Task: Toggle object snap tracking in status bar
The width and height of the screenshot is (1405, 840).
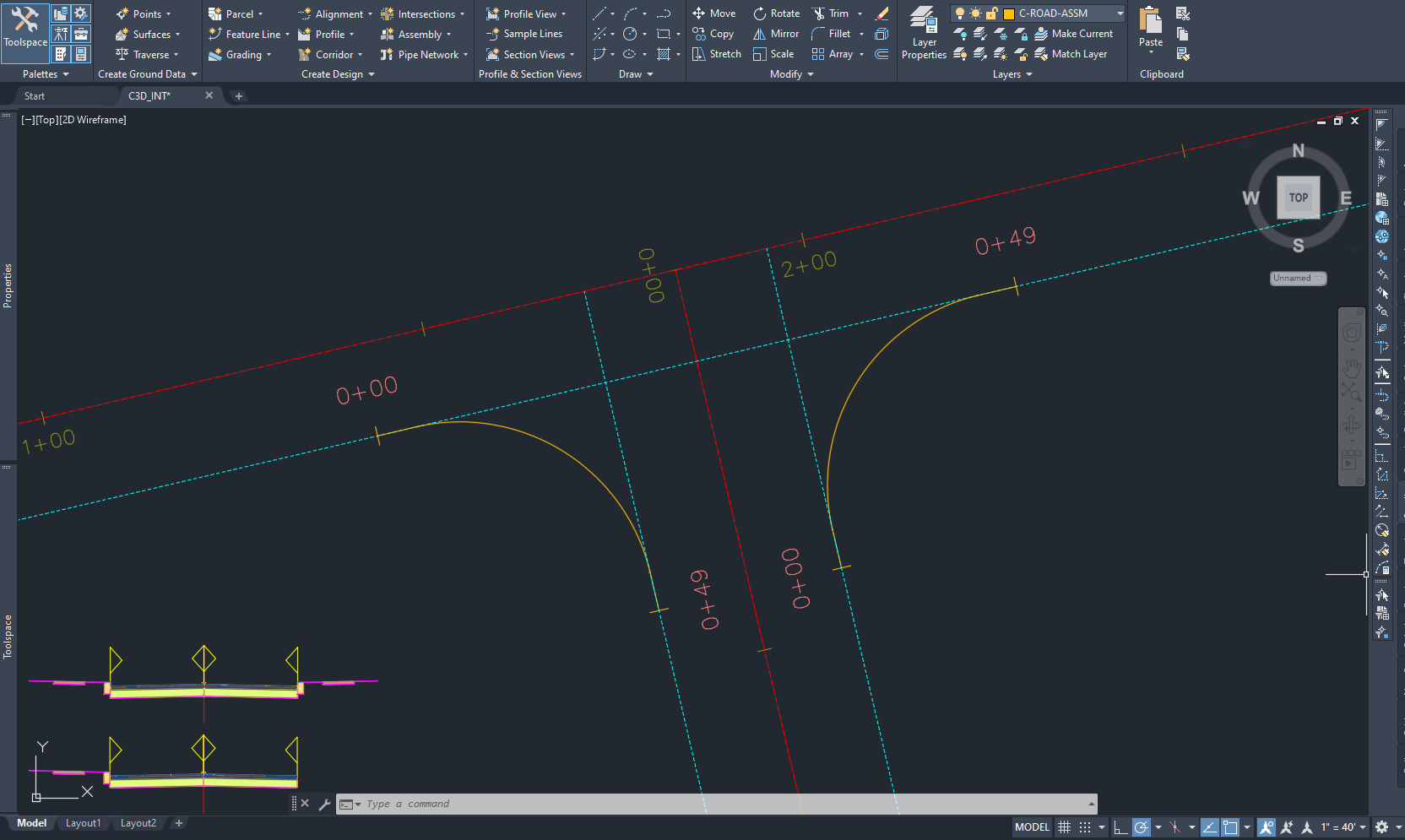Action: click(x=1209, y=827)
